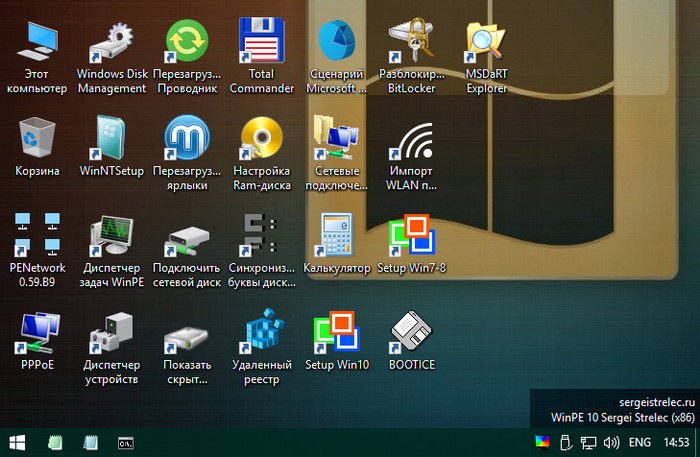Viewport: 700px width, 457px height.
Task: Click the USB safely remove tray icon
Action: click(566, 442)
